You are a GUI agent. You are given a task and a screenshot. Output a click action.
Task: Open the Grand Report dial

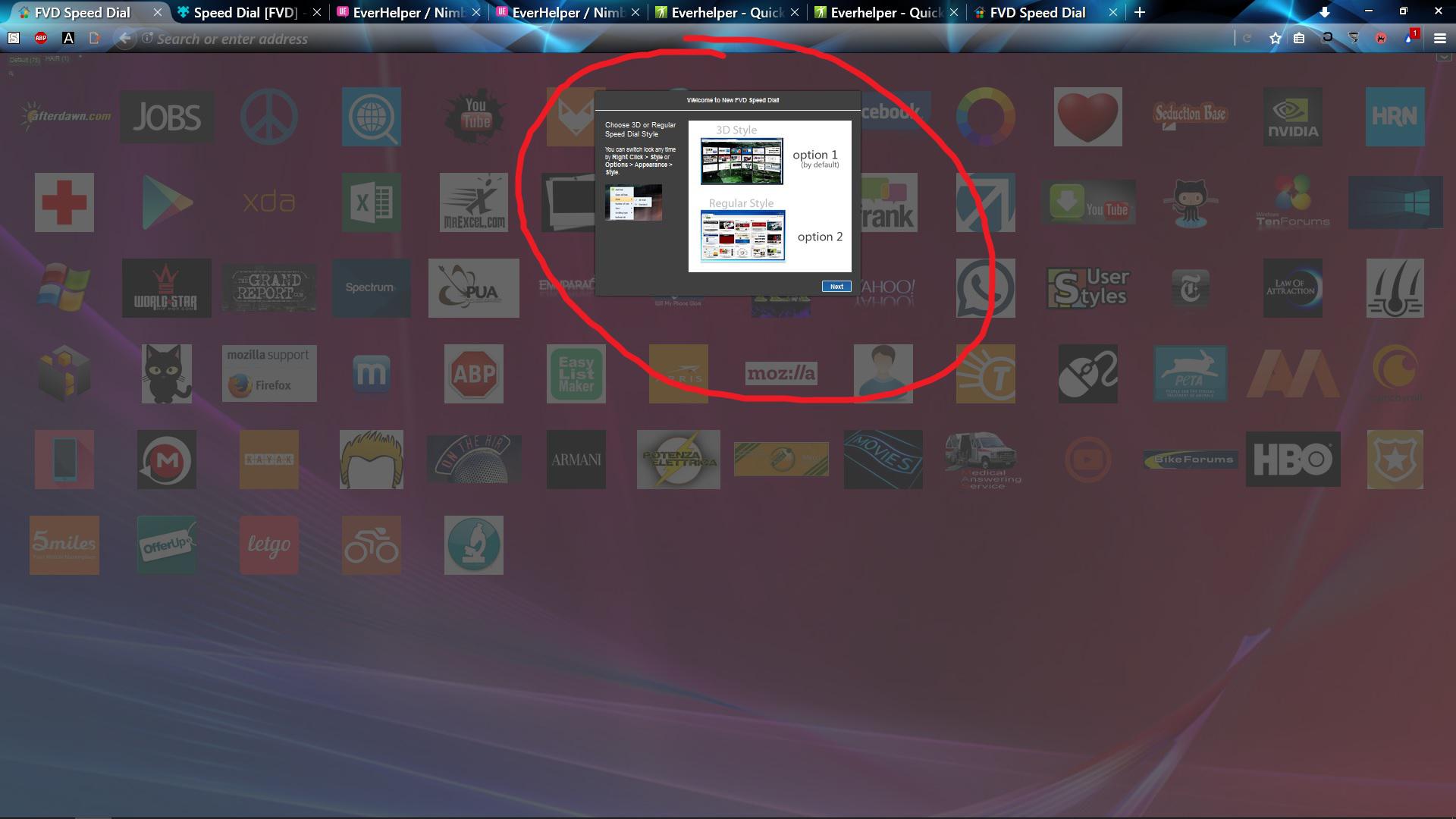click(x=269, y=288)
